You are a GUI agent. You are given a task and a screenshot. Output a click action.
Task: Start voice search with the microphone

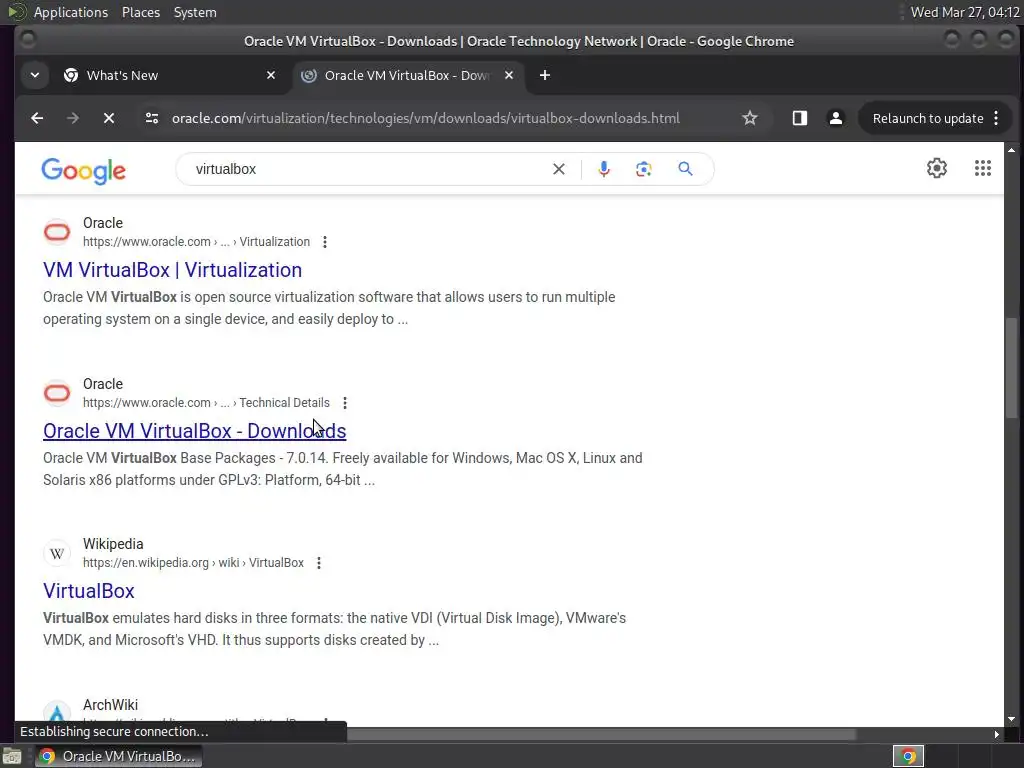click(x=604, y=169)
